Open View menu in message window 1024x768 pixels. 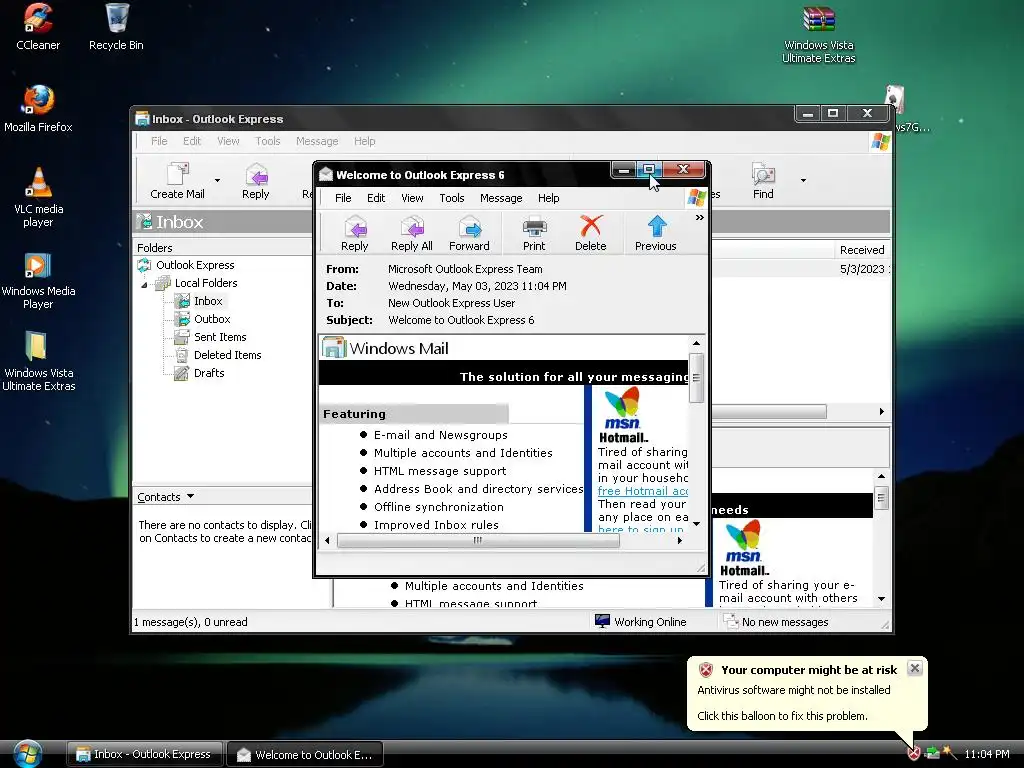[412, 198]
